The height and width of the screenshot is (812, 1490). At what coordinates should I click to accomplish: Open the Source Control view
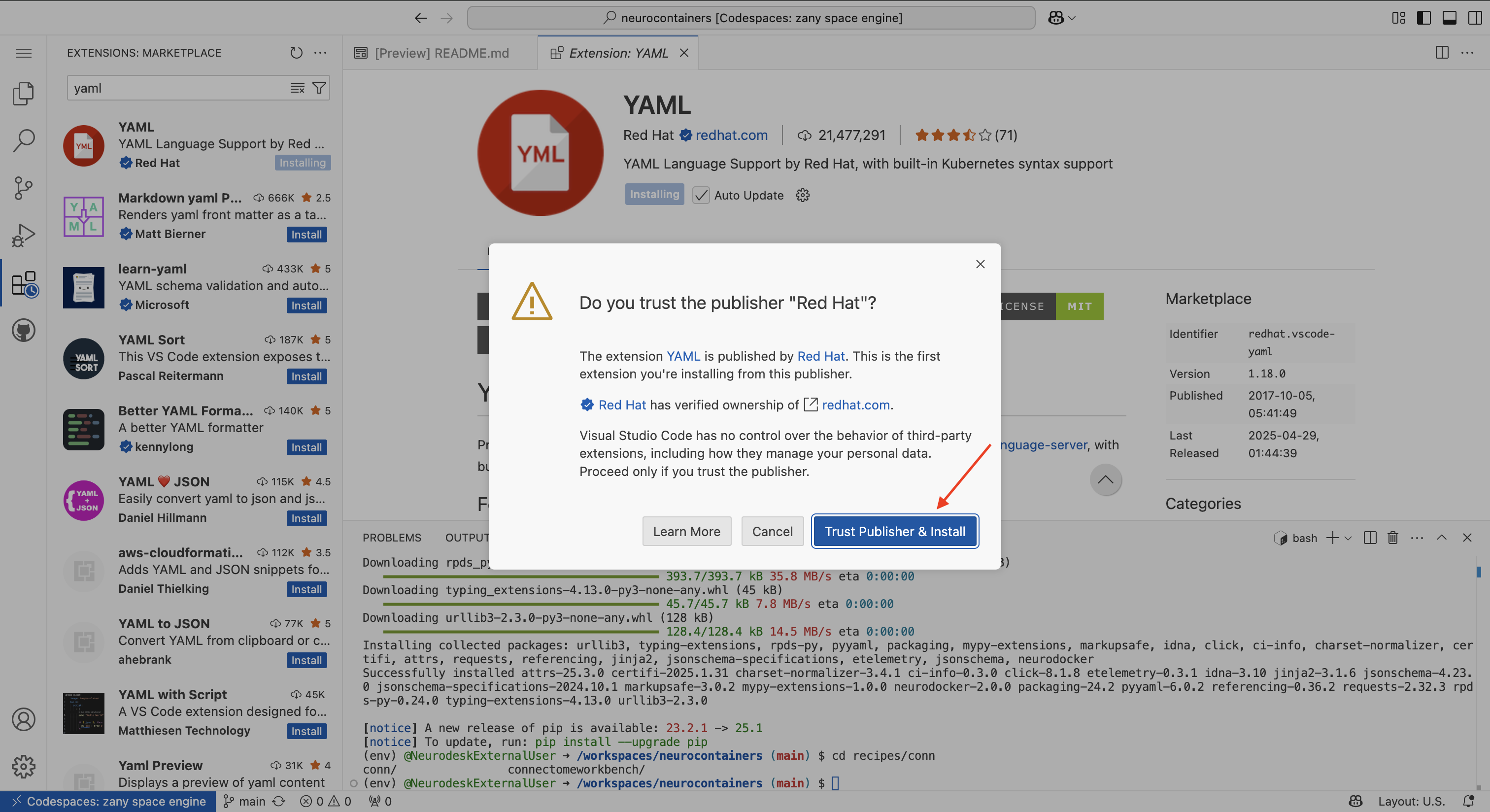[x=23, y=188]
